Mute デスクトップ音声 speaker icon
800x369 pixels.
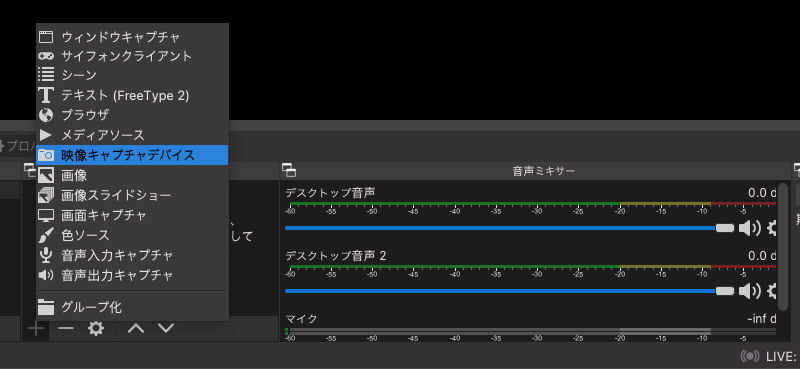point(749,228)
